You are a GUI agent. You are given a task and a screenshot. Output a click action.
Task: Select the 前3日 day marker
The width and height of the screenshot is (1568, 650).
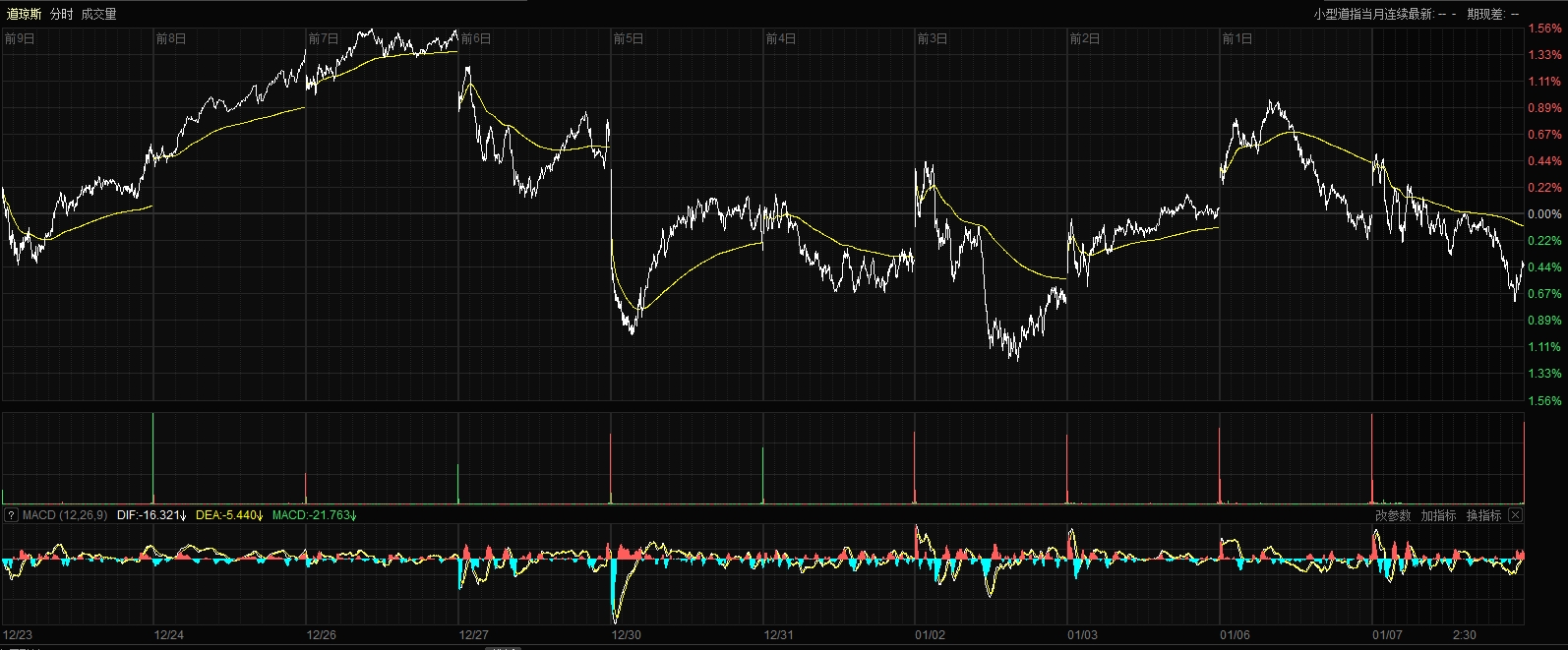[933, 38]
